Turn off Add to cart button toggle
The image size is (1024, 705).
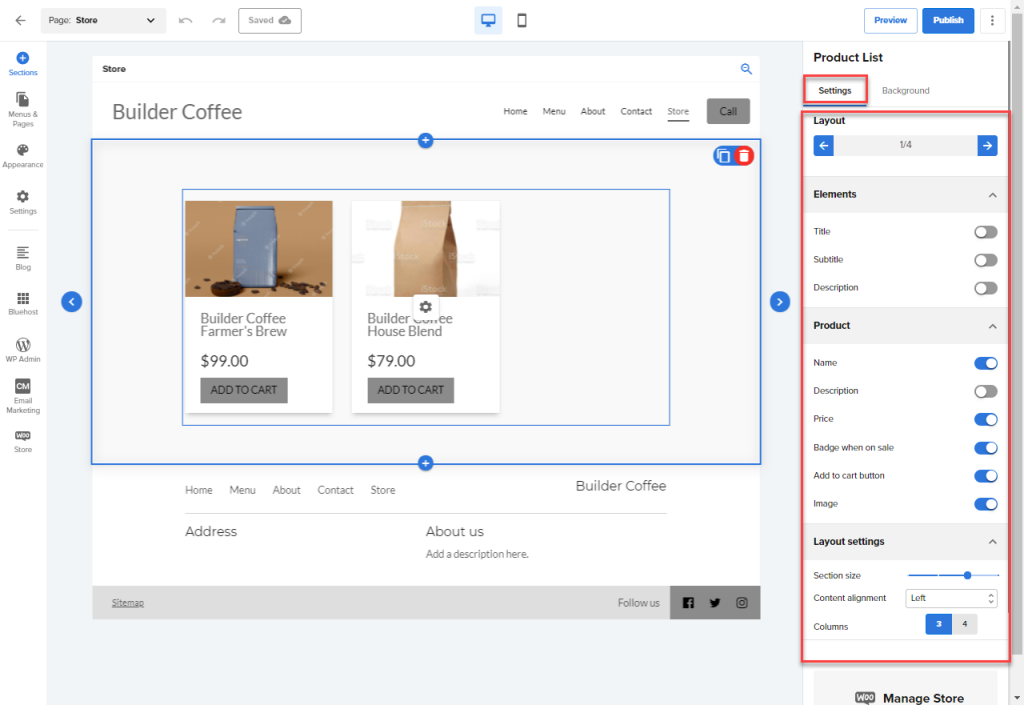pyautogui.click(x=985, y=476)
